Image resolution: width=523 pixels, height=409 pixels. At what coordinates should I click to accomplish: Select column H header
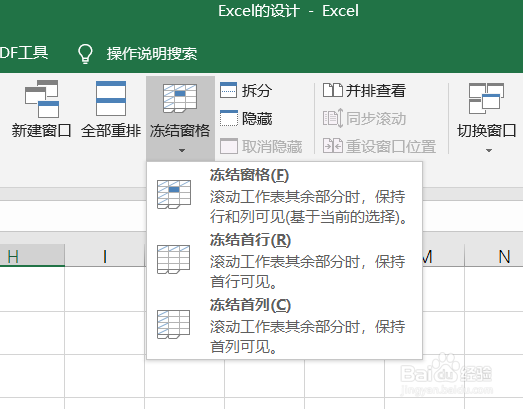click(32, 256)
